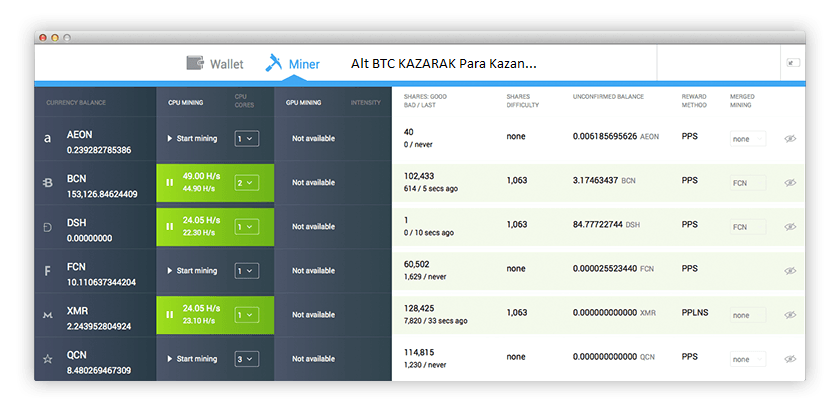Screen dimensions: 840x419
Task: Switch to the Miner tab
Action: coord(292,64)
